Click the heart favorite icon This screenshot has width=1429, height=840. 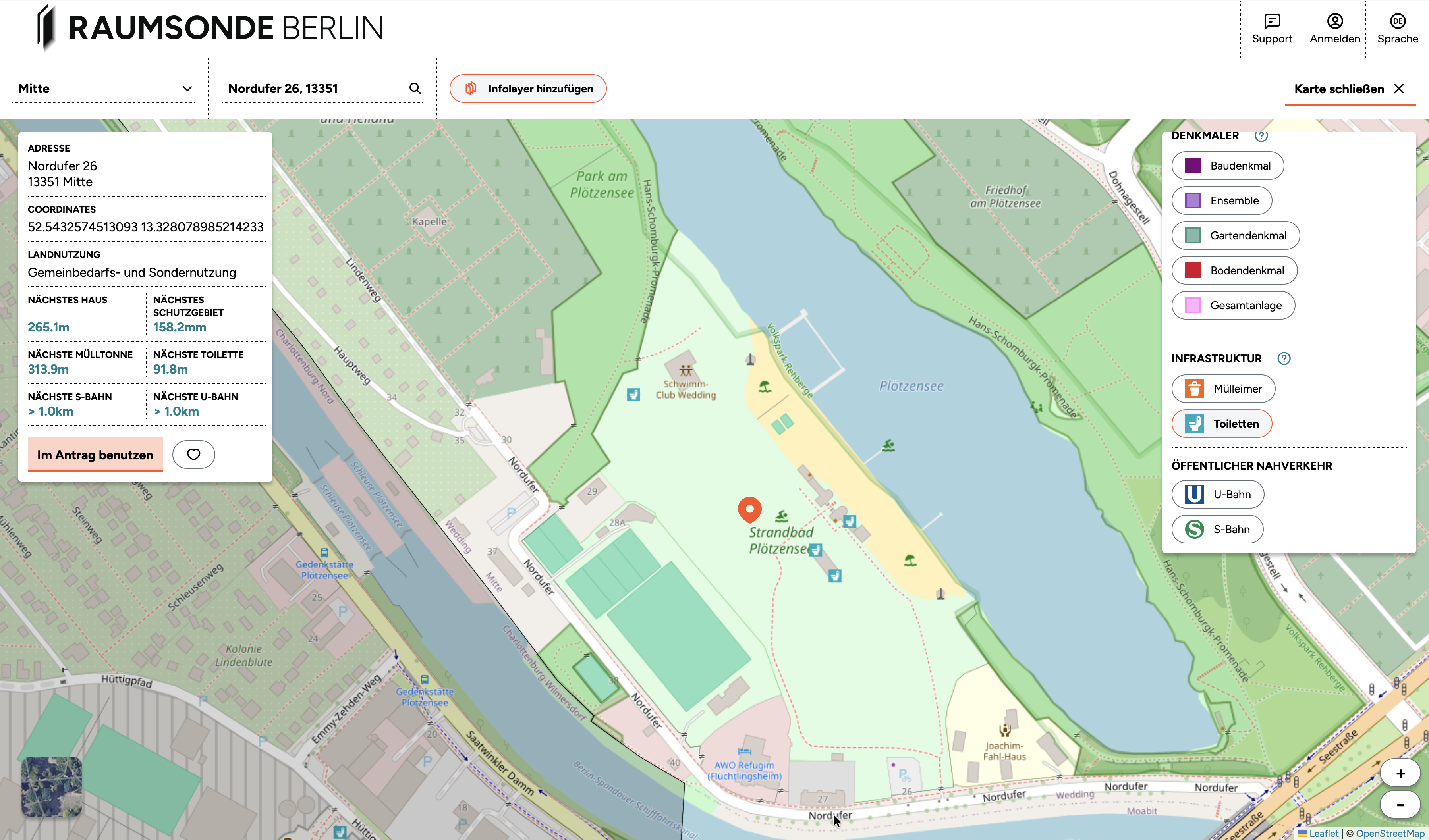(193, 455)
